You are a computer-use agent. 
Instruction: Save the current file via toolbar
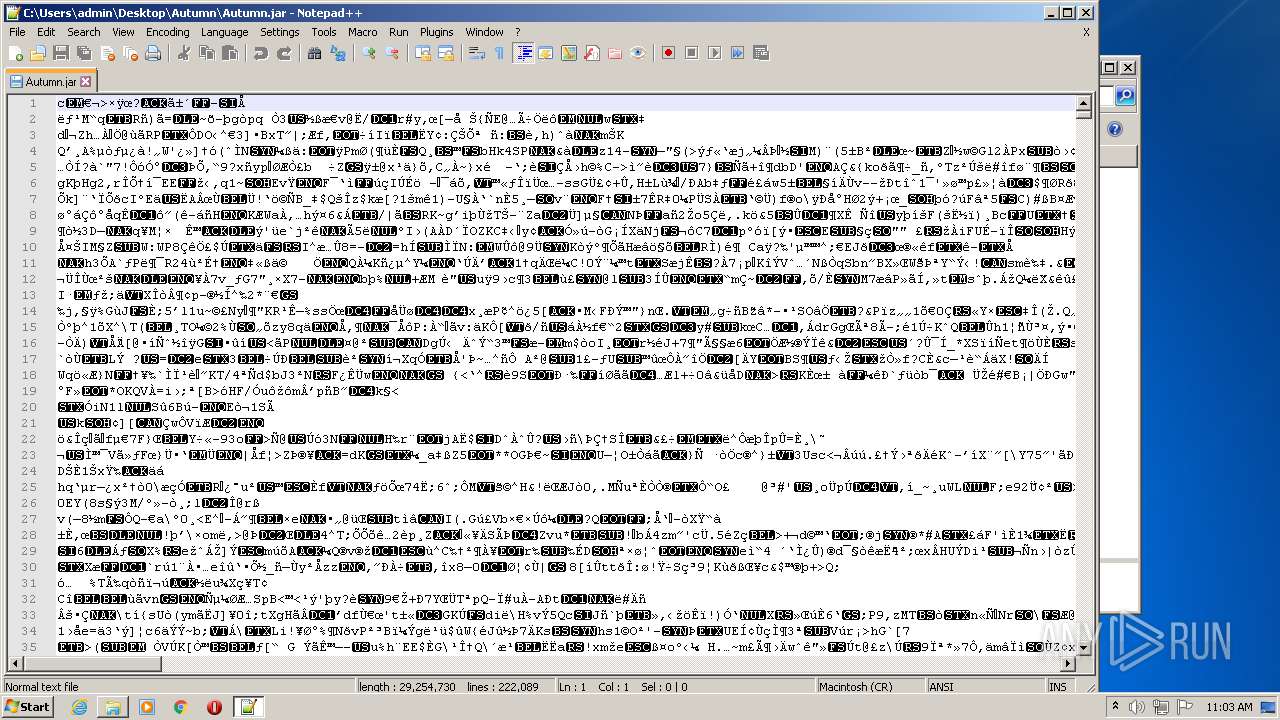pyautogui.click(x=60, y=53)
